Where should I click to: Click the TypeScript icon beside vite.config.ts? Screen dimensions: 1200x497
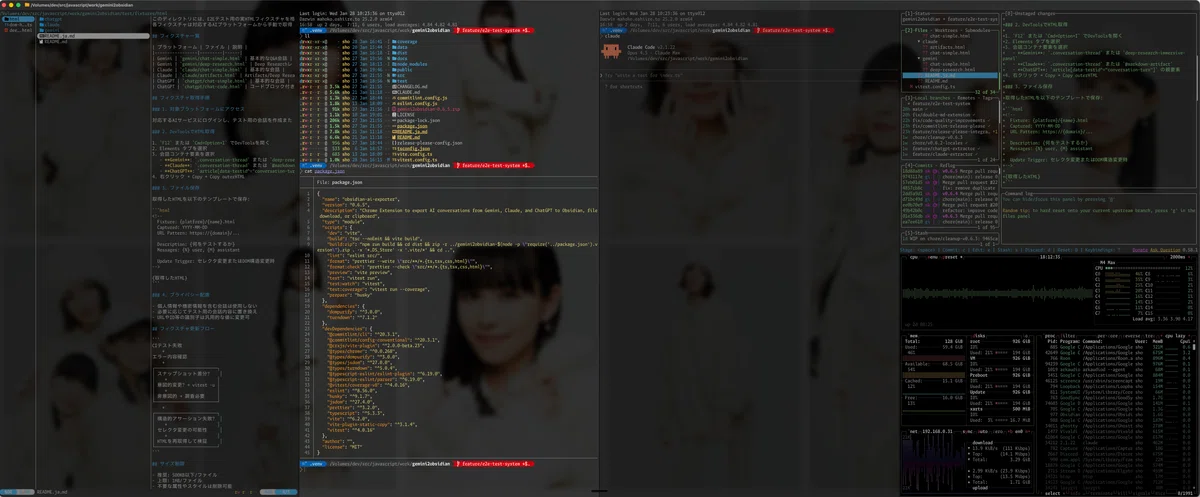[x=394, y=155]
